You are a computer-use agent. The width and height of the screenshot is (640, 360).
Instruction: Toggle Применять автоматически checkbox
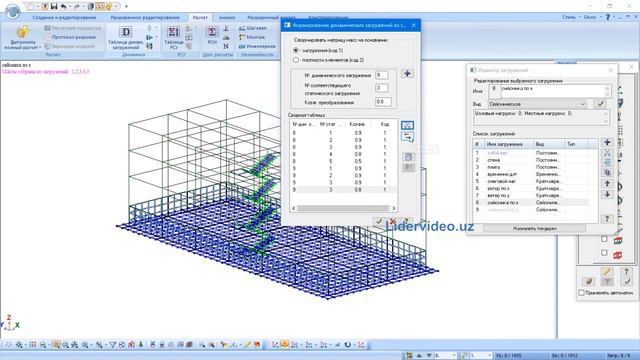[x=582, y=293]
